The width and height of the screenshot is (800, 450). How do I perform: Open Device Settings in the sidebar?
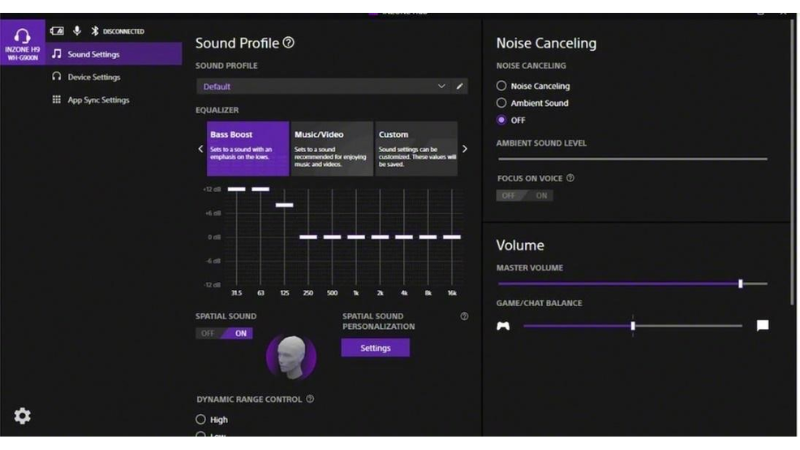pos(93,77)
